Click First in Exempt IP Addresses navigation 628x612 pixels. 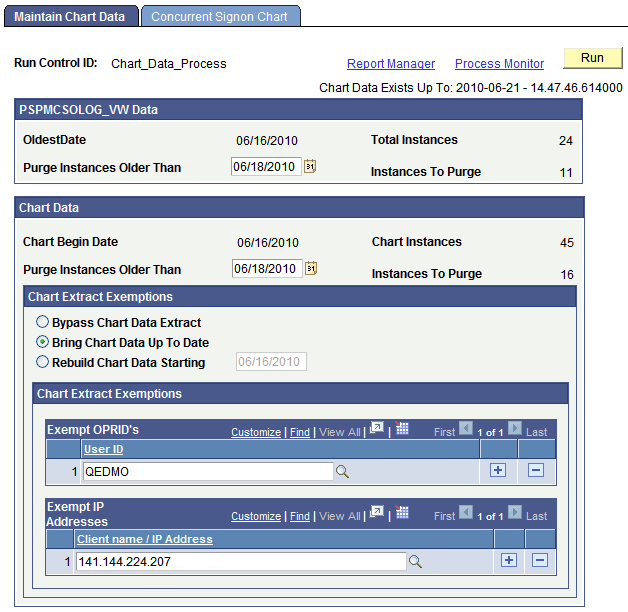click(x=445, y=516)
